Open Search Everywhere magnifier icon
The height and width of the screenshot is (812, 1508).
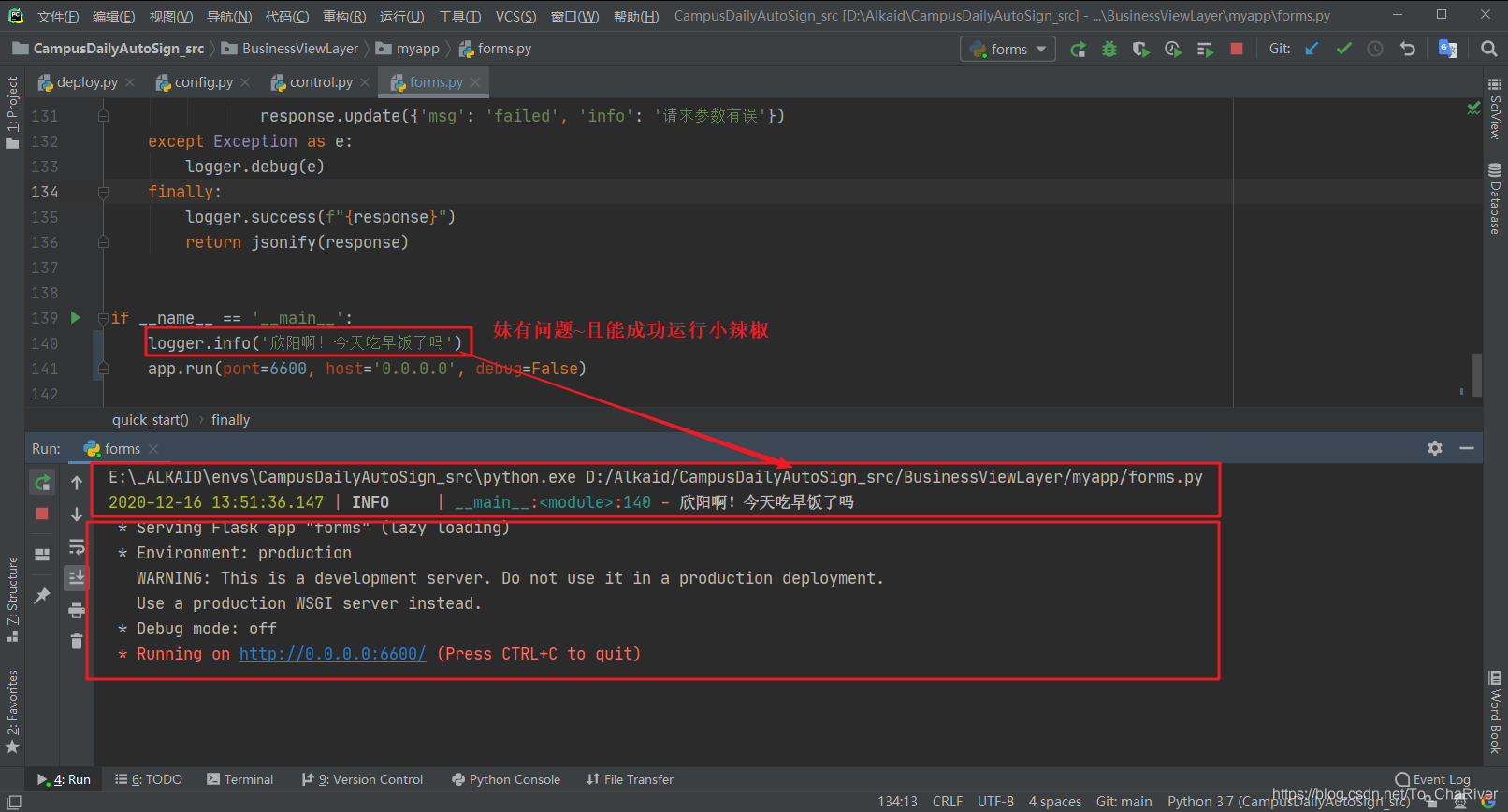point(1488,49)
